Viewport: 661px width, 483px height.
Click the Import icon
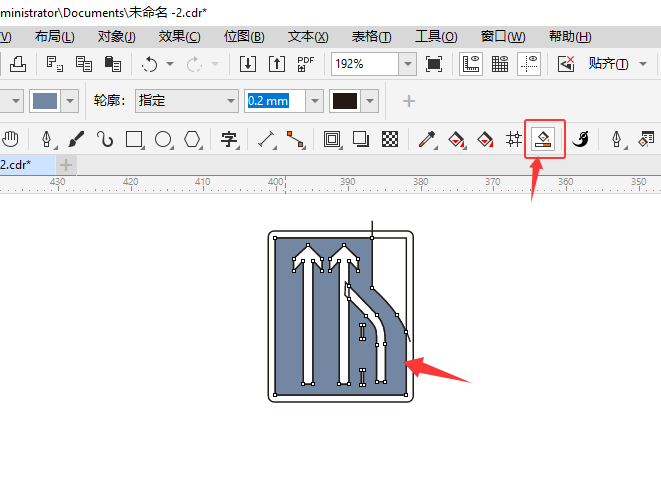[x=247, y=64]
